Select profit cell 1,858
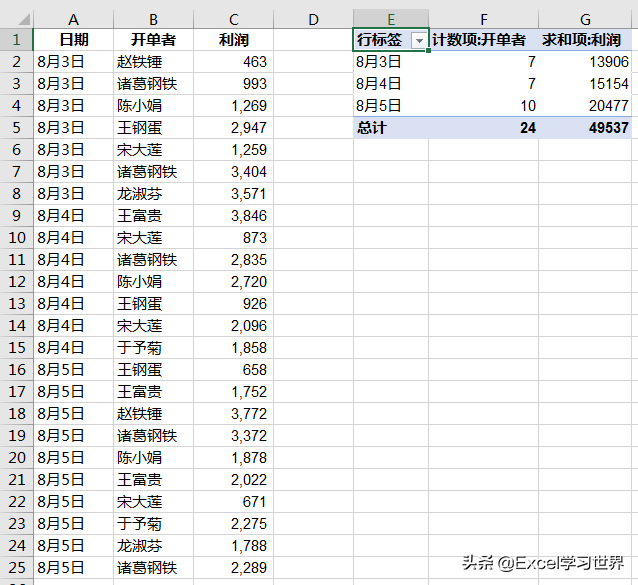The height and width of the screenshot is (585, 638). tap(234, 347)
